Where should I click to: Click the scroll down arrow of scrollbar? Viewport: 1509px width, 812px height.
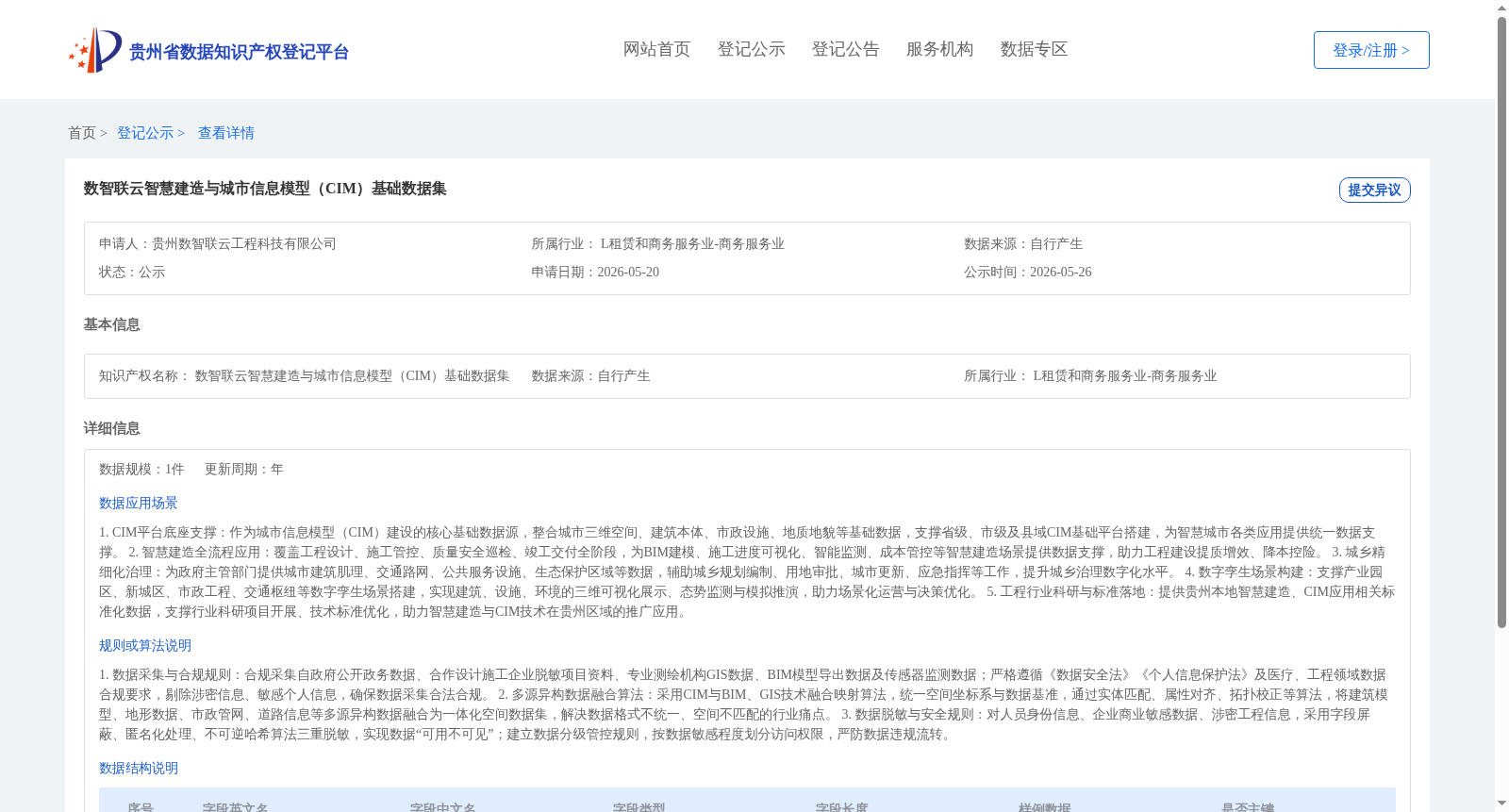coord(1501,804)
